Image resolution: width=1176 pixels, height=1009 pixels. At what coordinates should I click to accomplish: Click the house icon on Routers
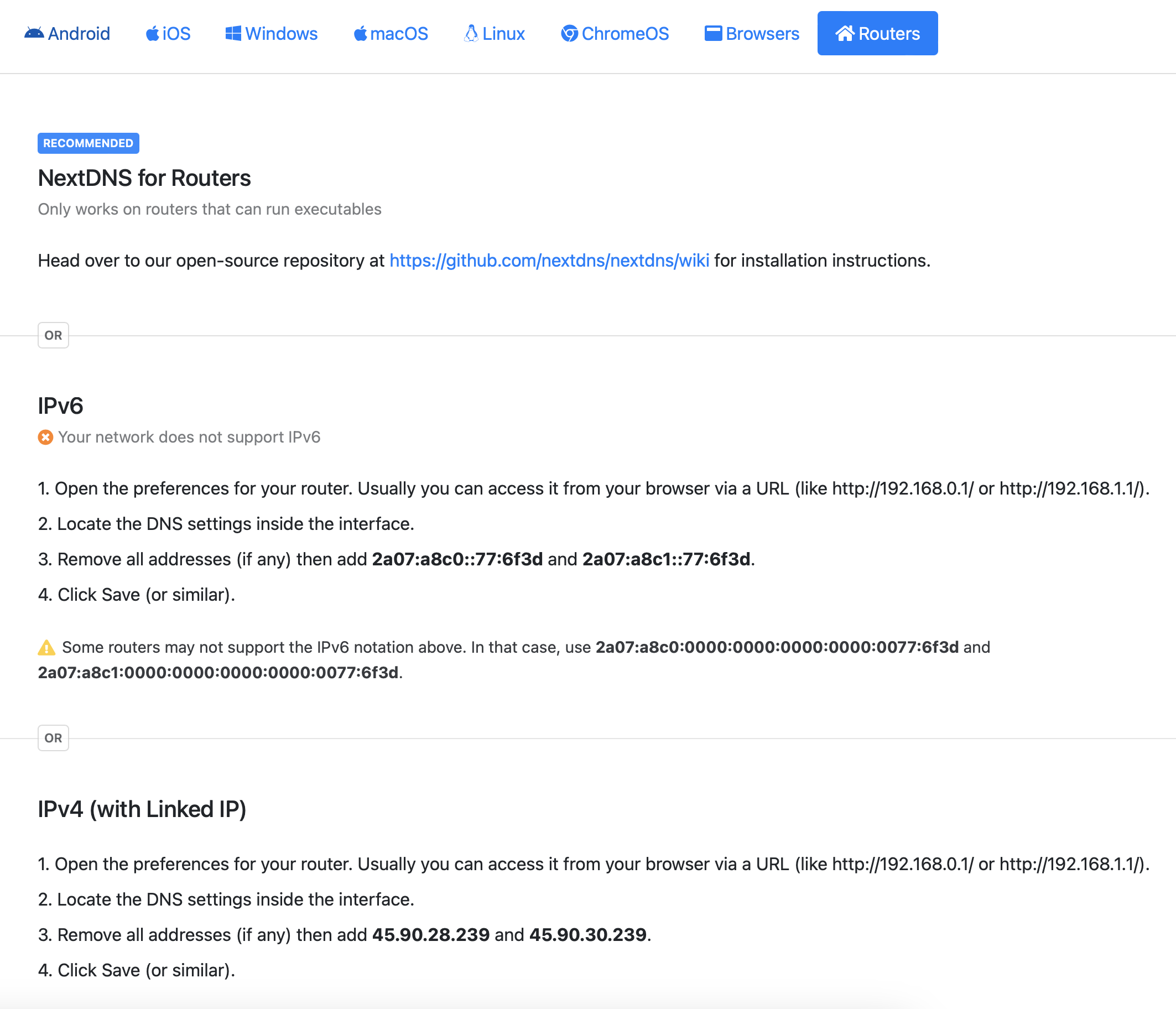pos(845,34)
